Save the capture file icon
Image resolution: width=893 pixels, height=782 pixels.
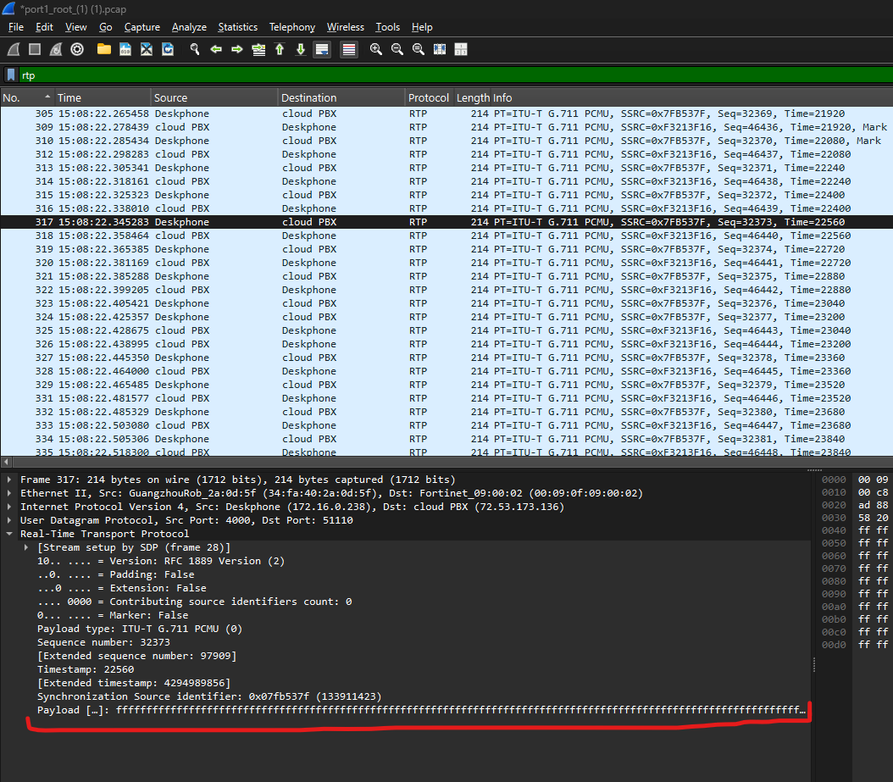pyautogui.click(x=125, y=49)
